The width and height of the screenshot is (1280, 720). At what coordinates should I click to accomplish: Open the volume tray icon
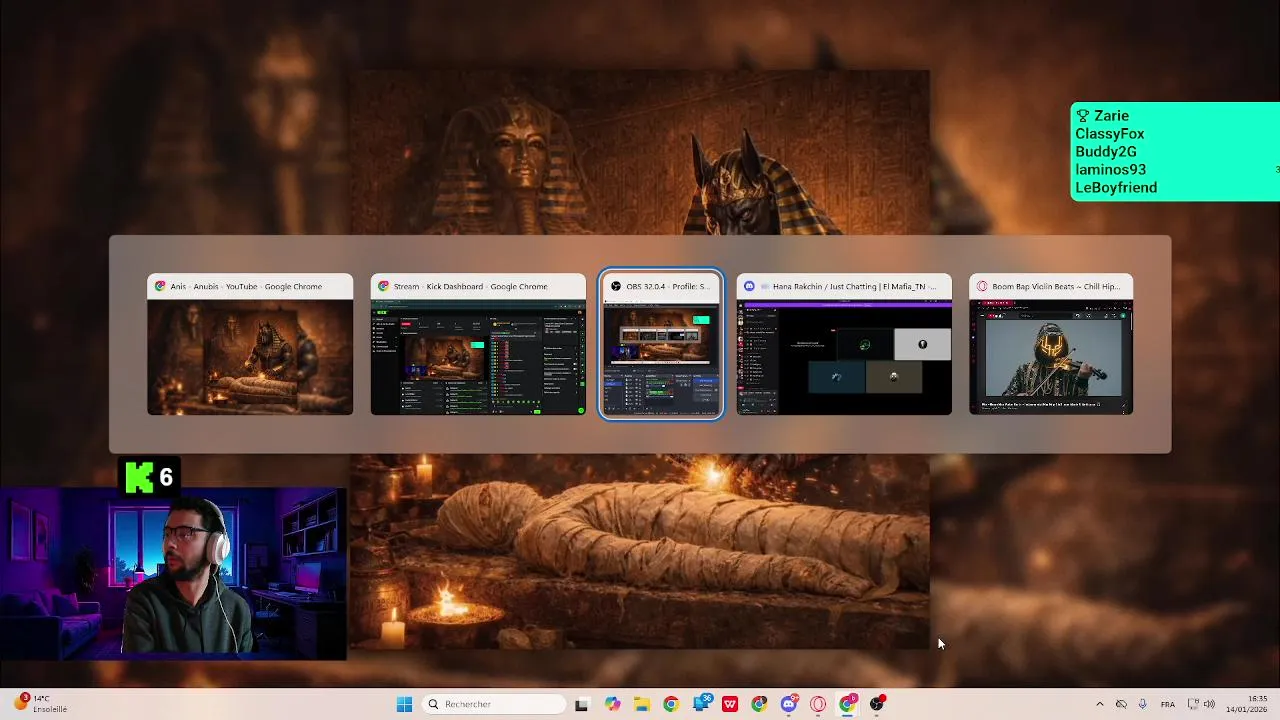click(1209, 704)
